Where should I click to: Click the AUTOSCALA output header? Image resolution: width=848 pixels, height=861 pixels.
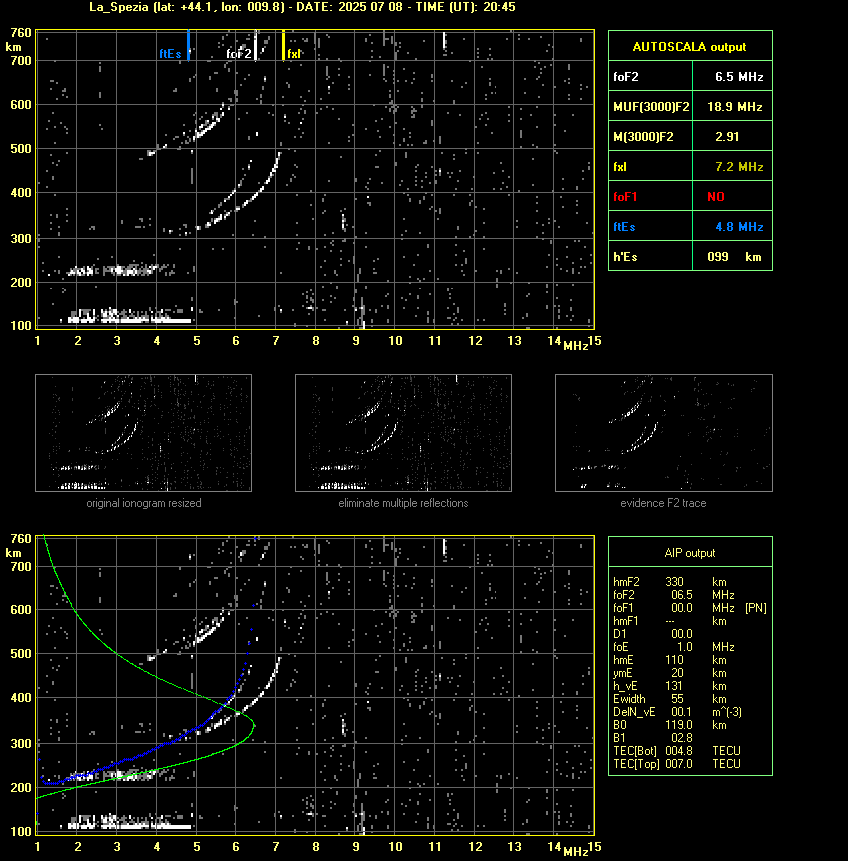click(x=689, y=47)
